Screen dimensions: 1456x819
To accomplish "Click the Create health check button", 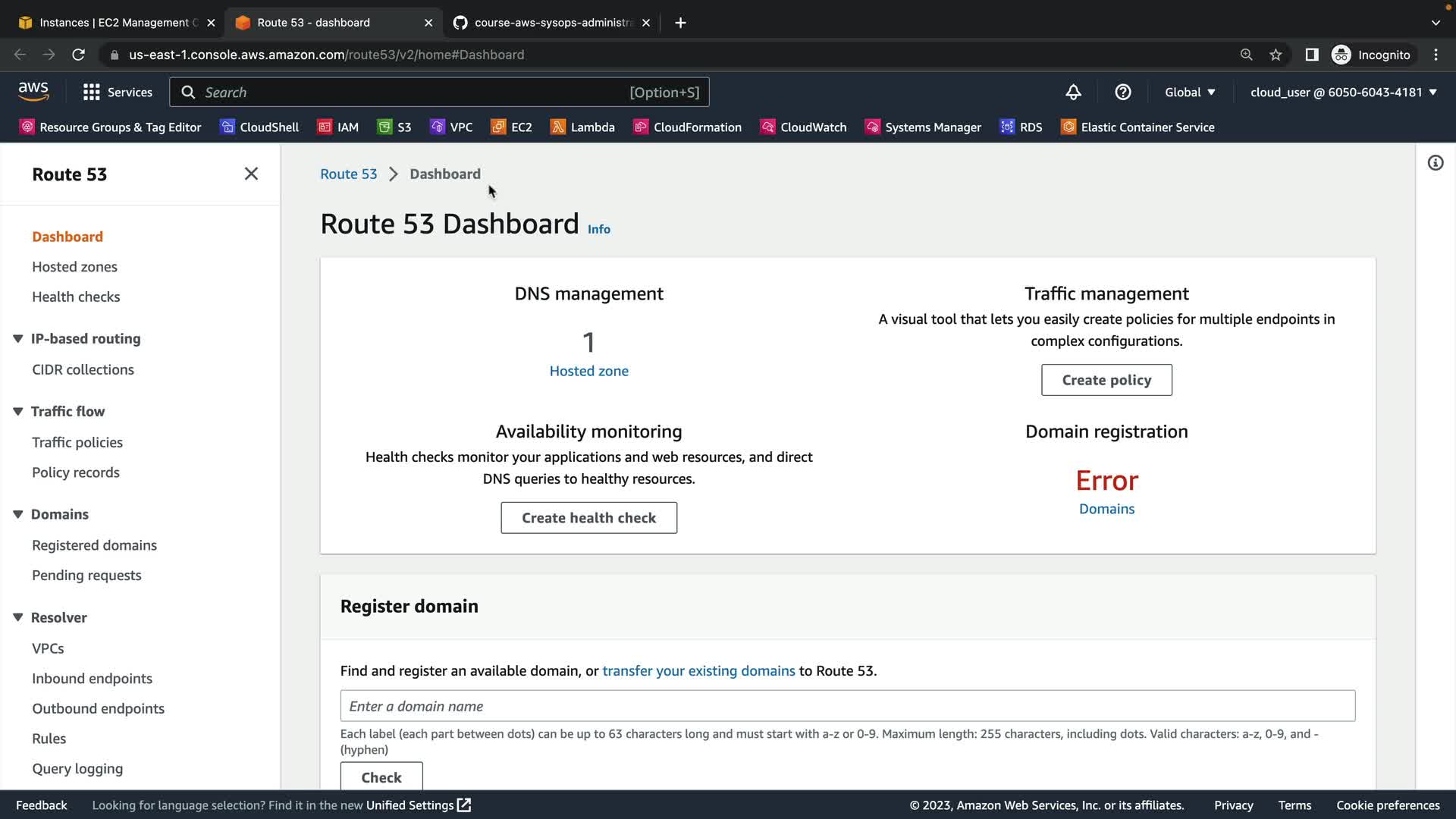I will point(588,518).
